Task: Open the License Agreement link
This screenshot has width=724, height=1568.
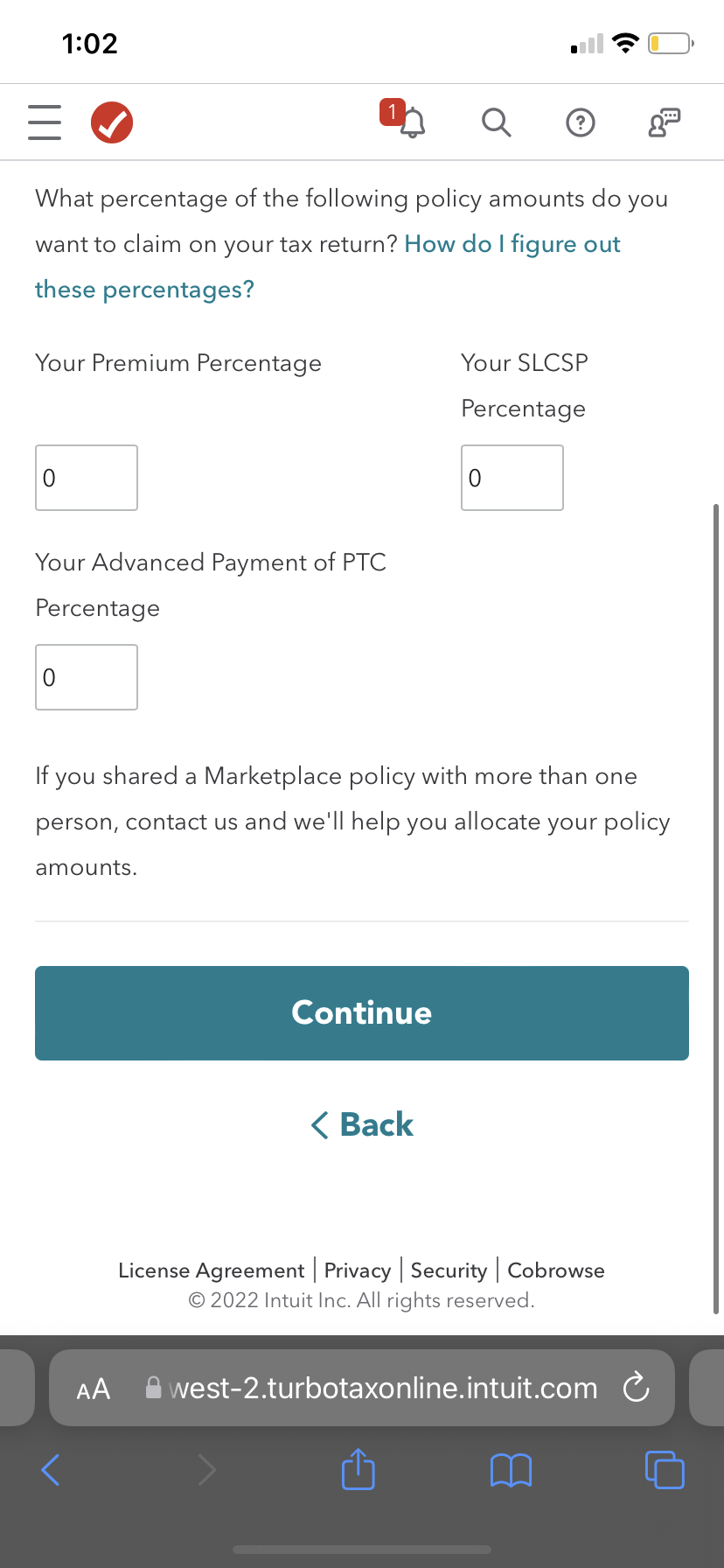Action: tap(211, 1270)
